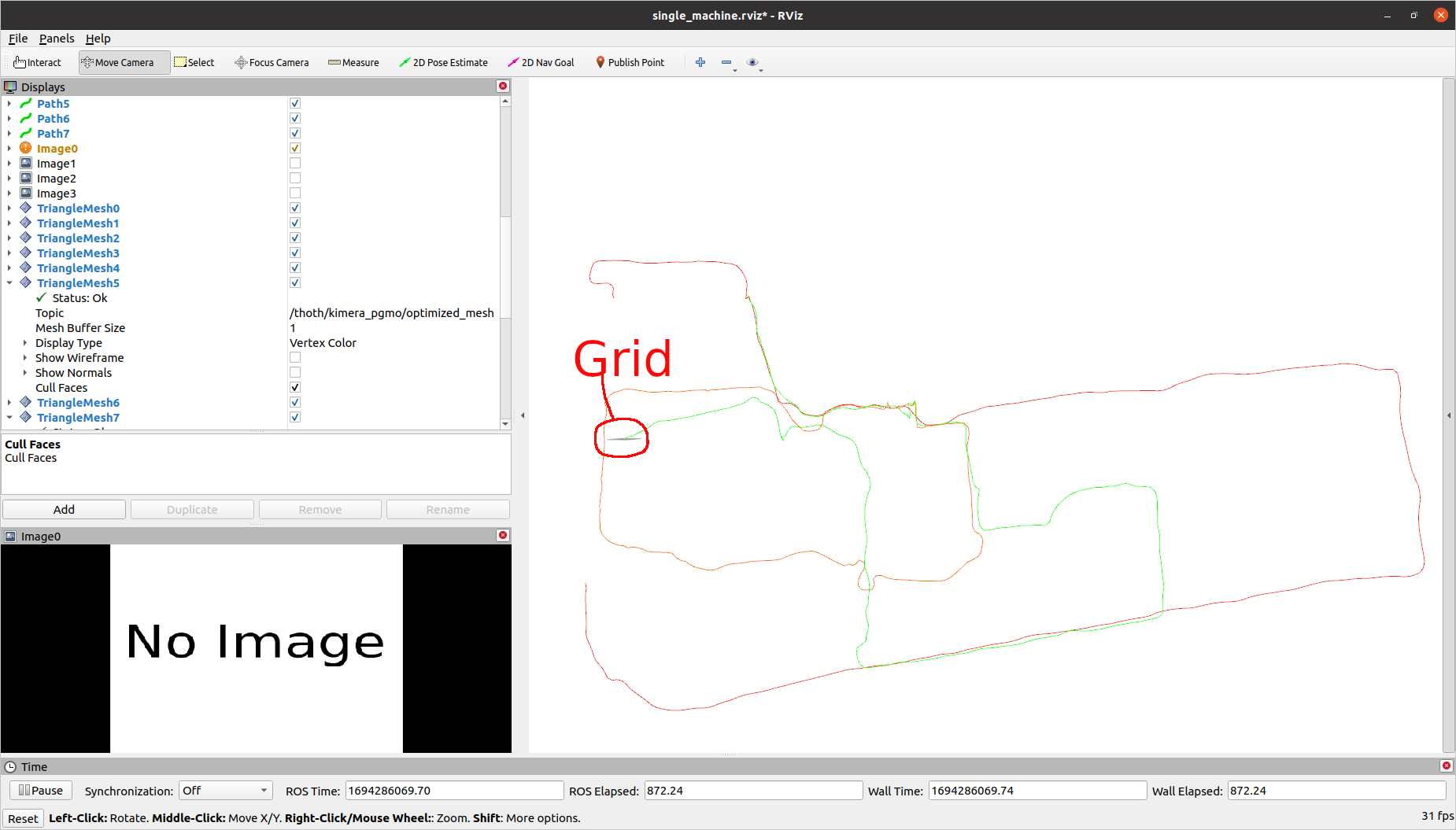Select the 2D Nav Goal tool
The height and width of the screenshot is (830, 1456).
541,62
